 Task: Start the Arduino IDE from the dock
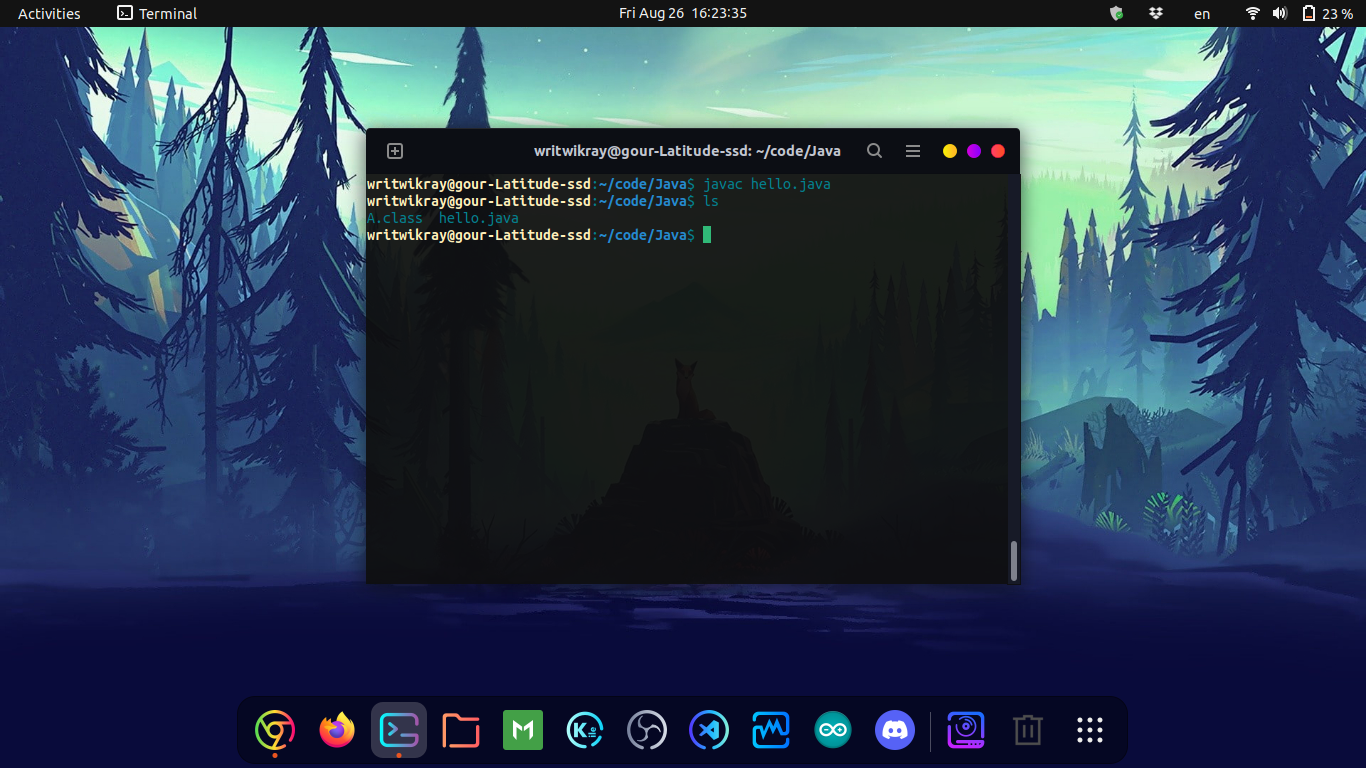pyautogui.click(x=833, y=730)
